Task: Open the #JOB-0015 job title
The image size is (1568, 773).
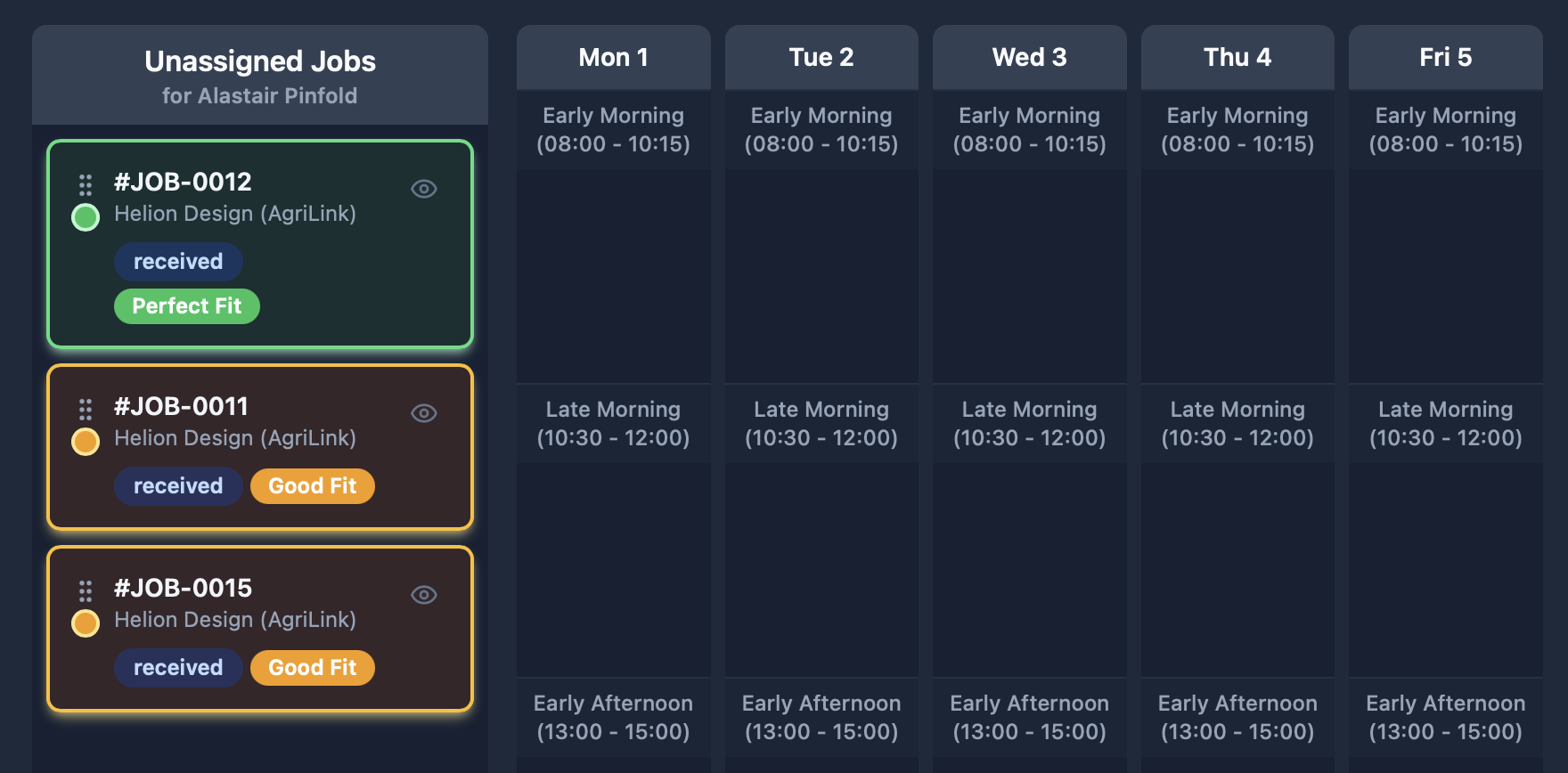Action: [183, 588]
